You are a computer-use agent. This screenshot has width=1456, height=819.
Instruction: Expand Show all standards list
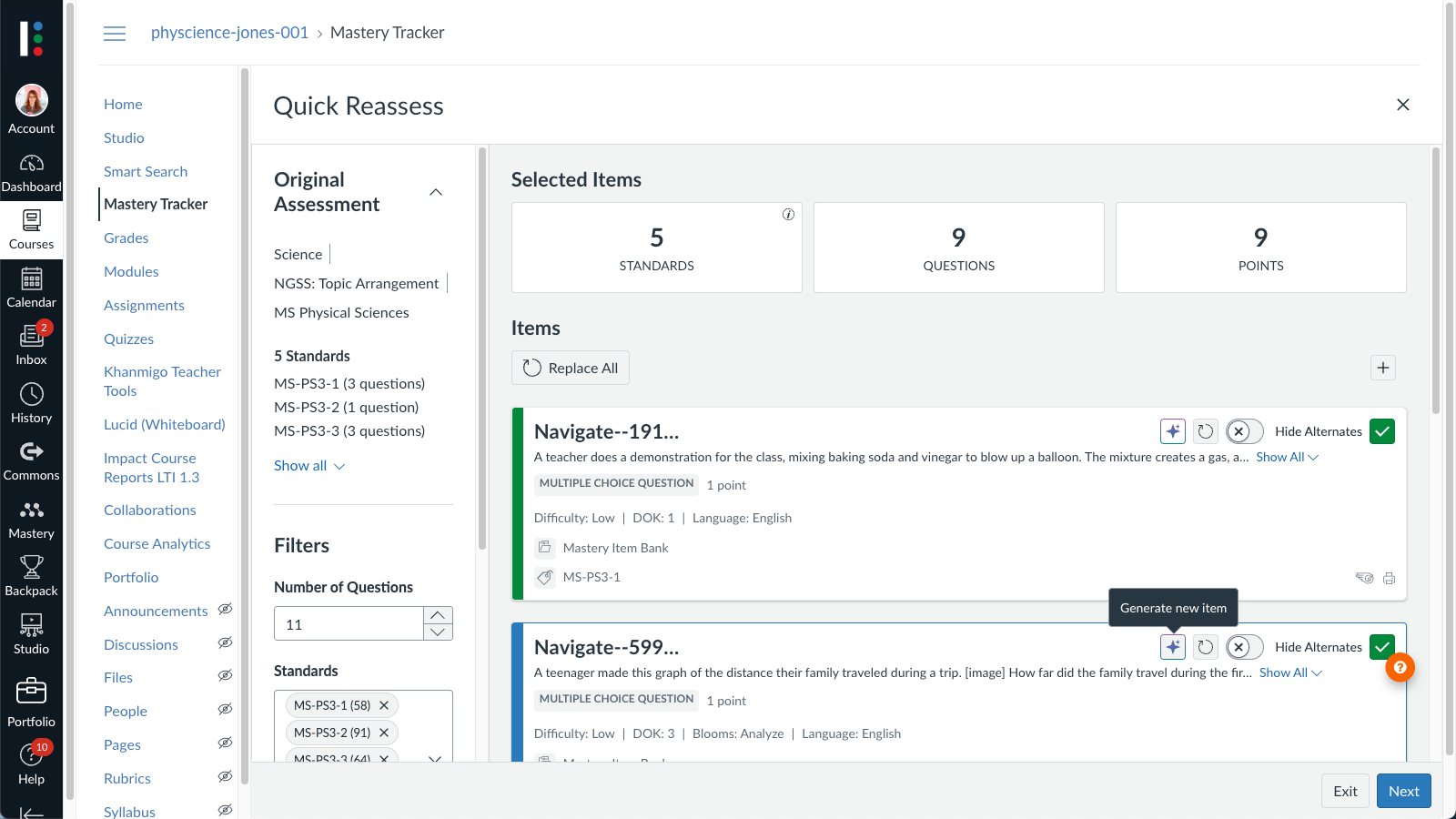[309, 466]
